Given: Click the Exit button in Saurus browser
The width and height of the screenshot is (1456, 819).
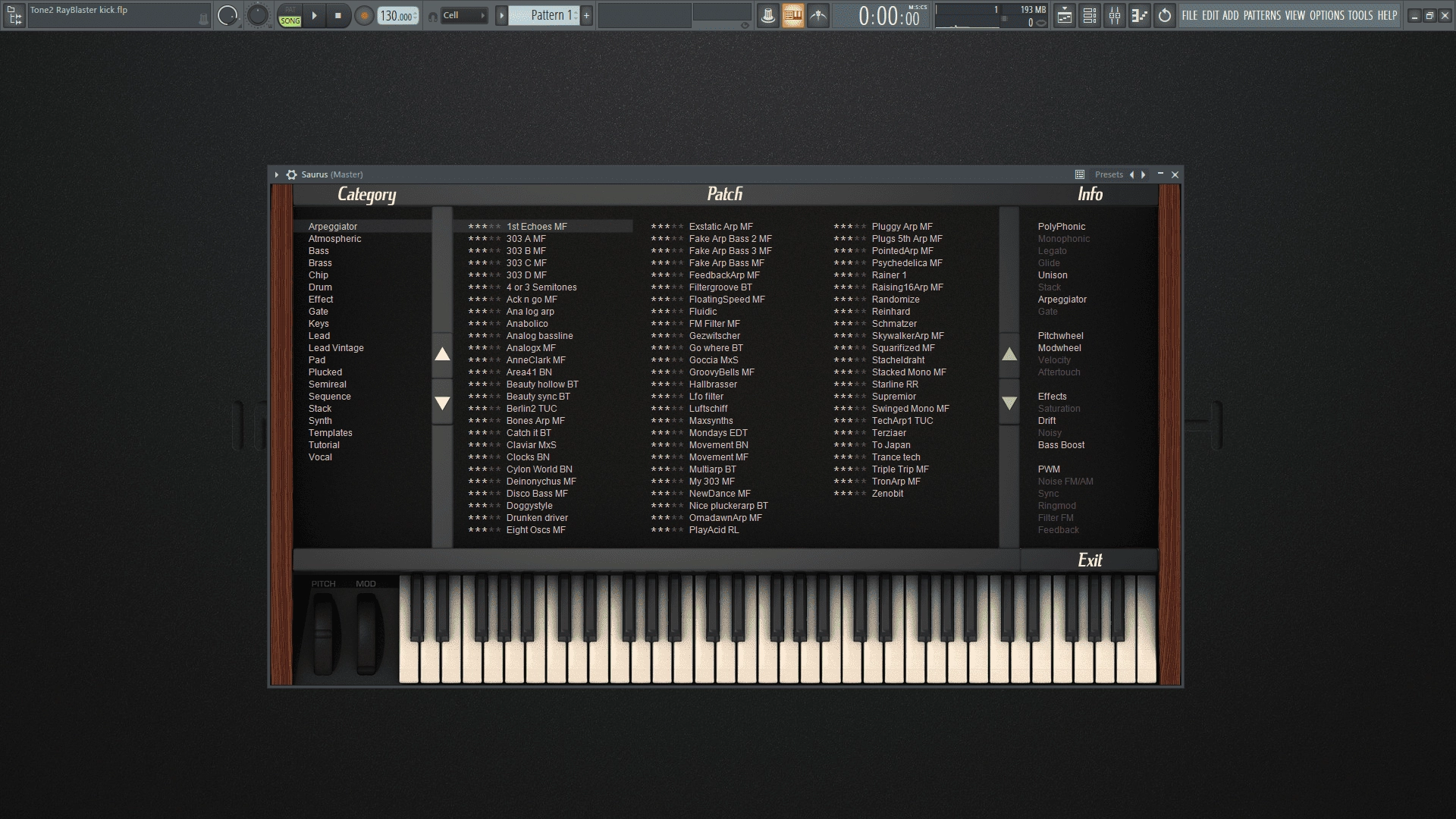Looking at the screenshot, I should point(1090,560).
